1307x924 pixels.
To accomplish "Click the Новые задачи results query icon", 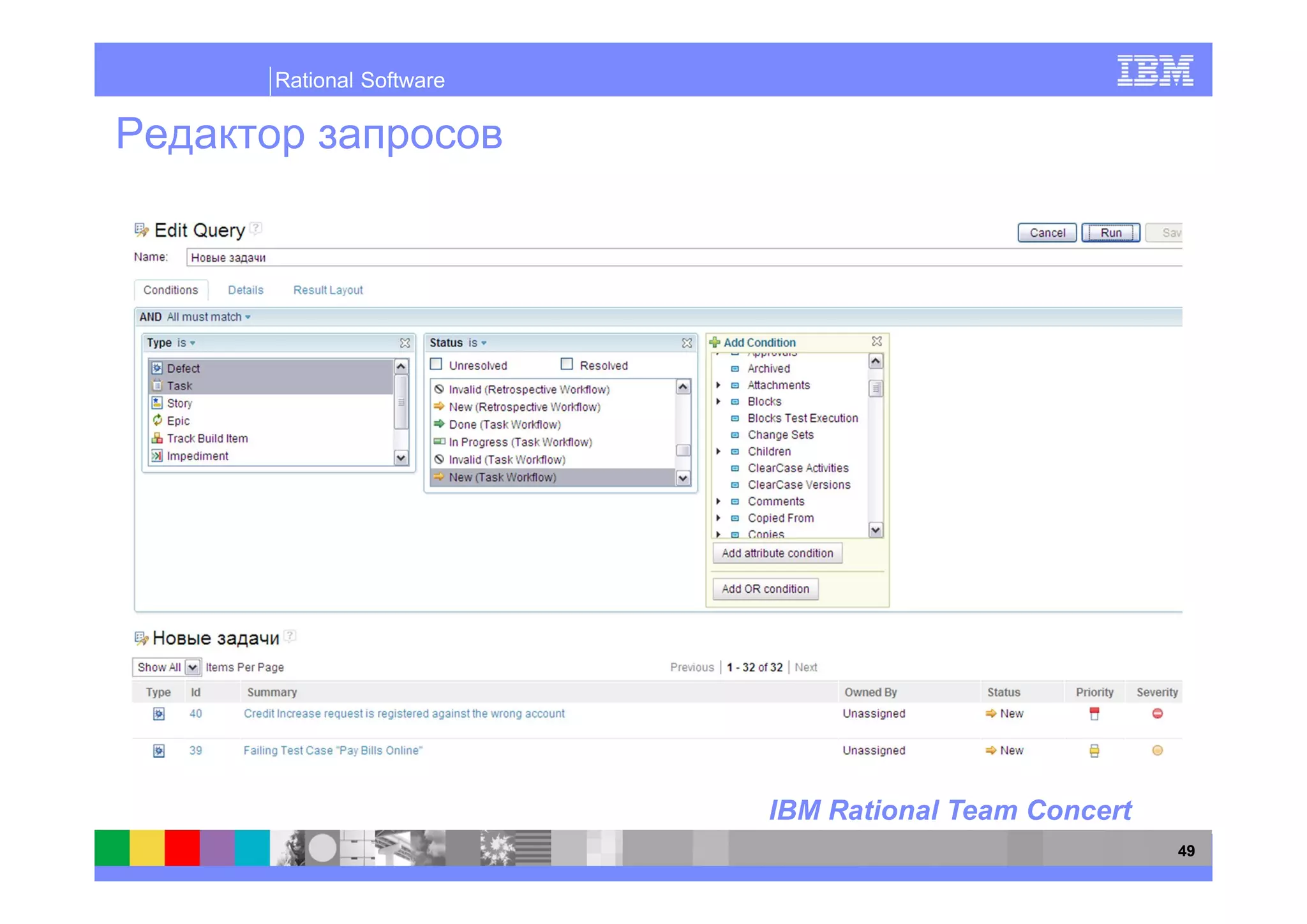I will tap(141, 638).
